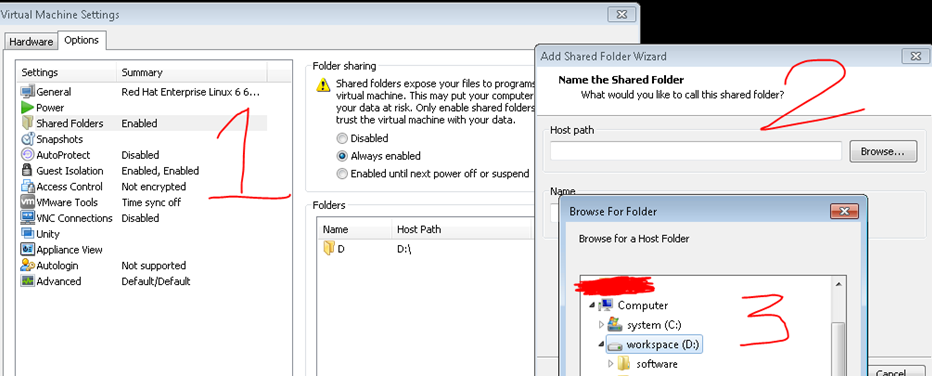Click the folder tree vertical scrollbar thumb
This screenshot has height=376, width=932.
pos(838,349)
